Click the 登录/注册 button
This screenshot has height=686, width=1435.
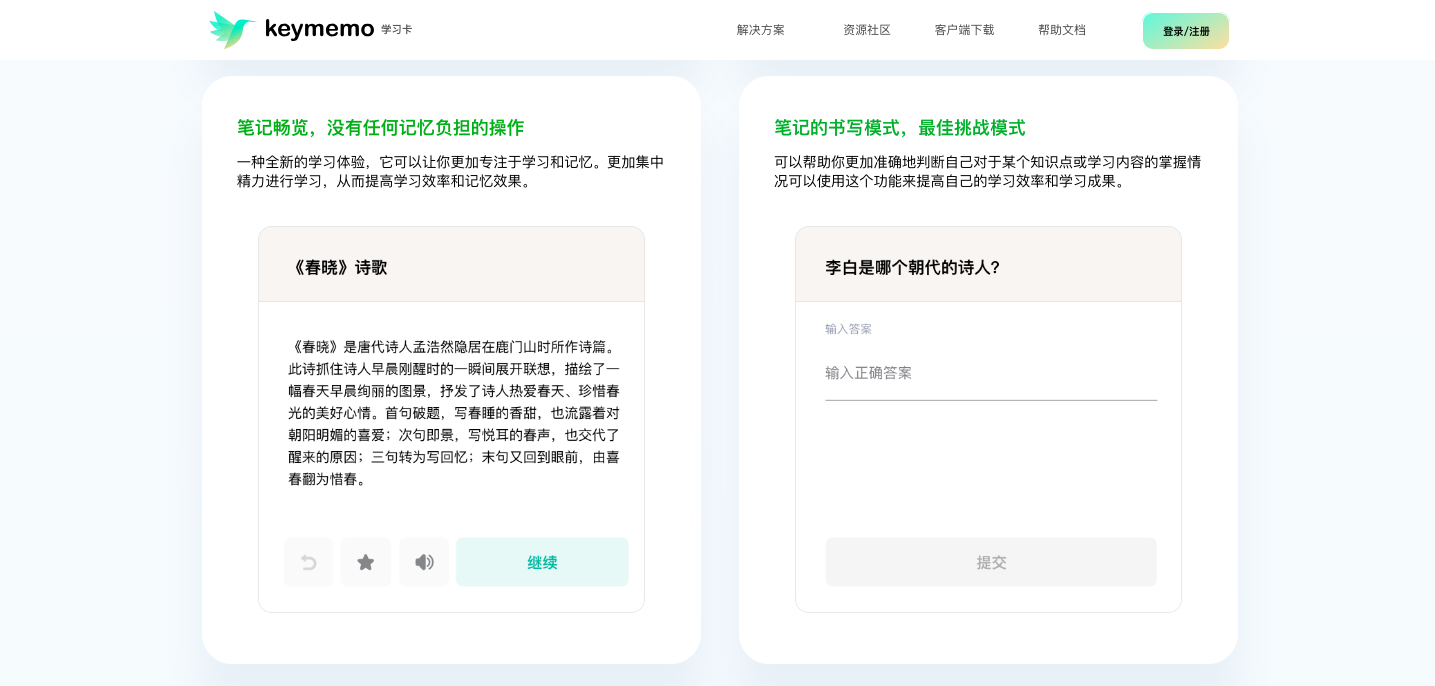pyautogui.click(x=1185, y=31)
